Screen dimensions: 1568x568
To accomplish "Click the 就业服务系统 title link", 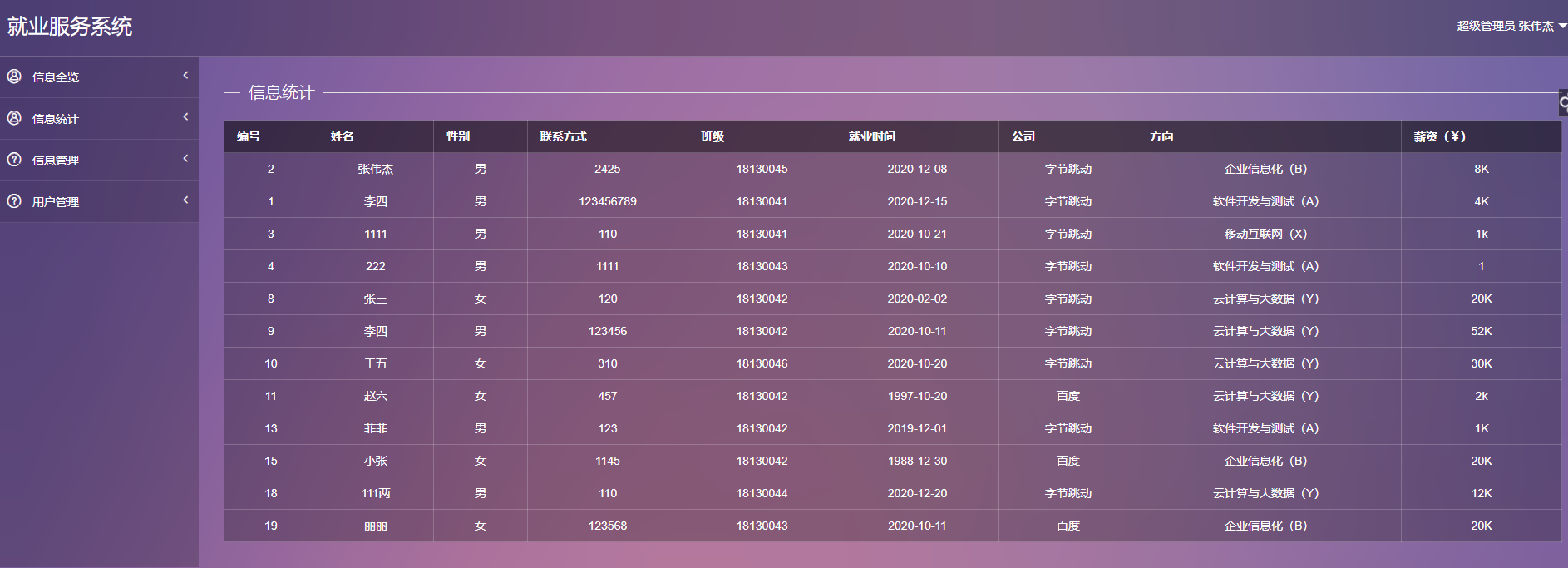I will click(70, 27).
